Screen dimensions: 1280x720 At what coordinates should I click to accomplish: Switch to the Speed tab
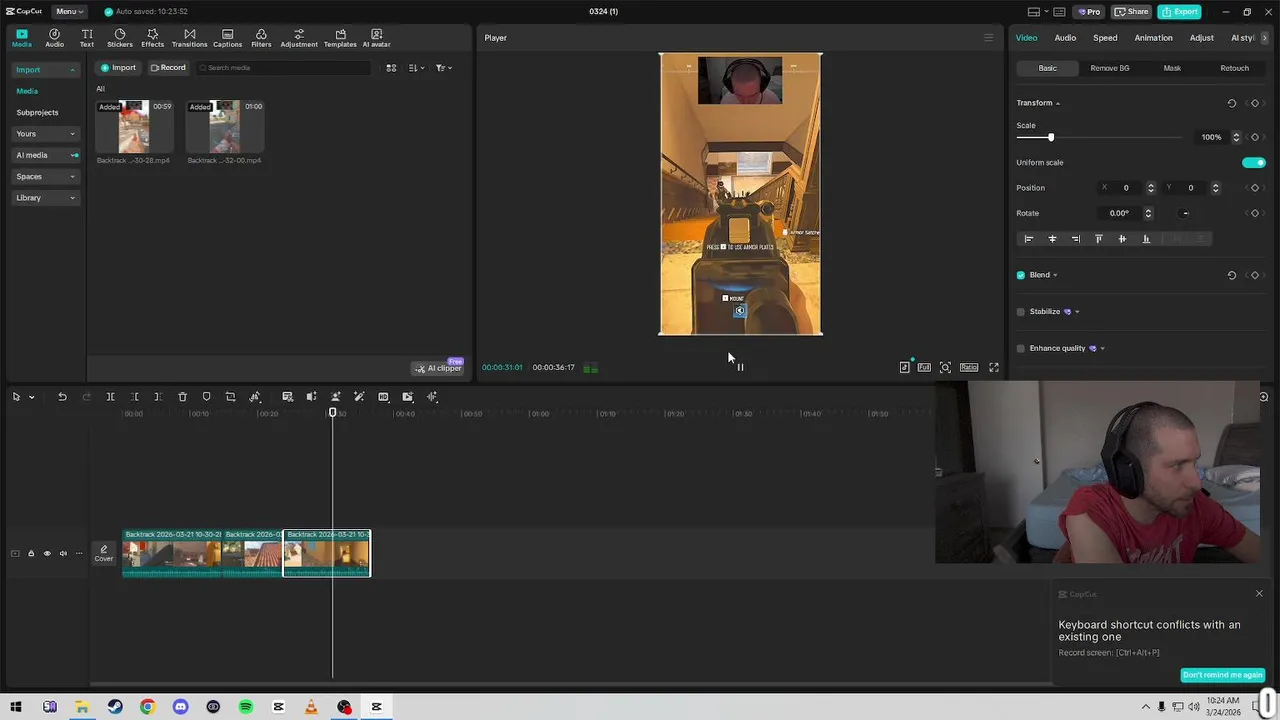point(1105,38)
